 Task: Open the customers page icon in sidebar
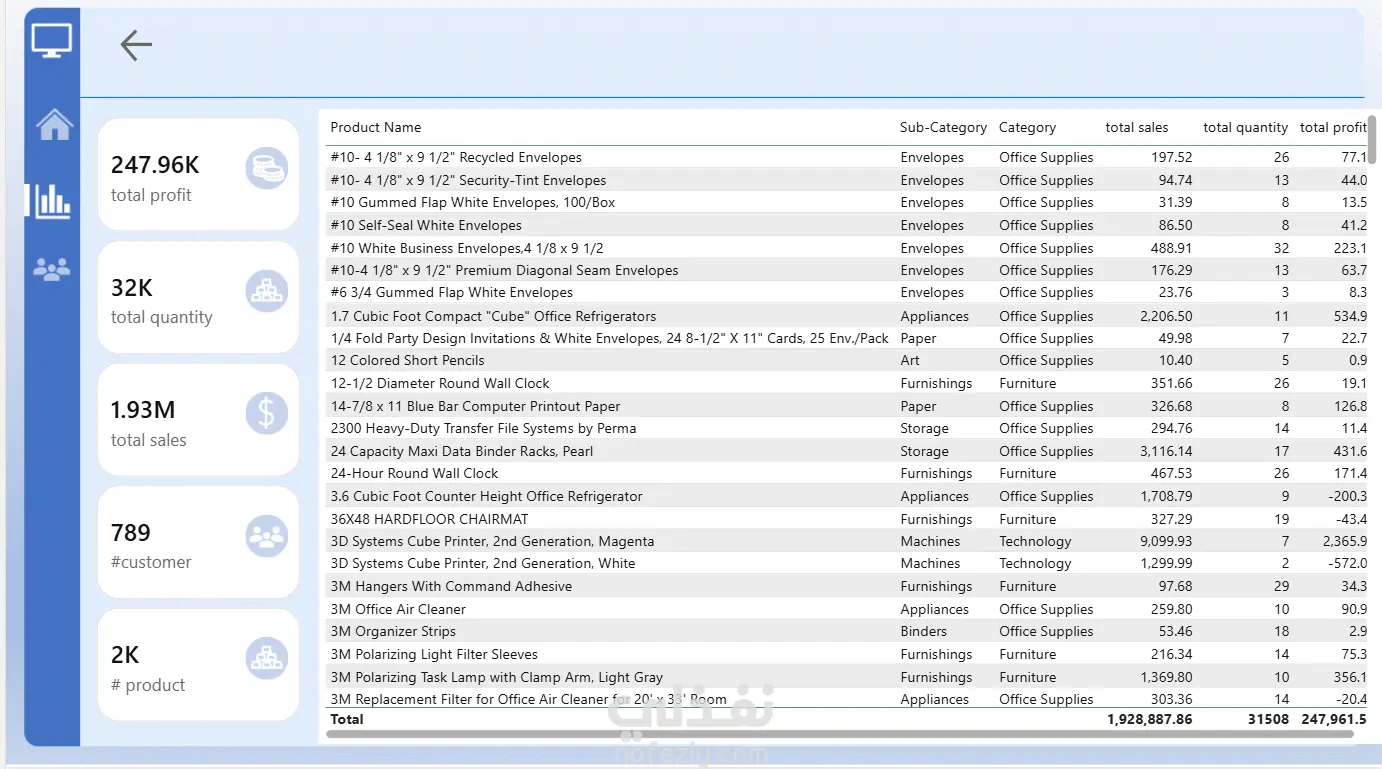click(x=52, y=268)
